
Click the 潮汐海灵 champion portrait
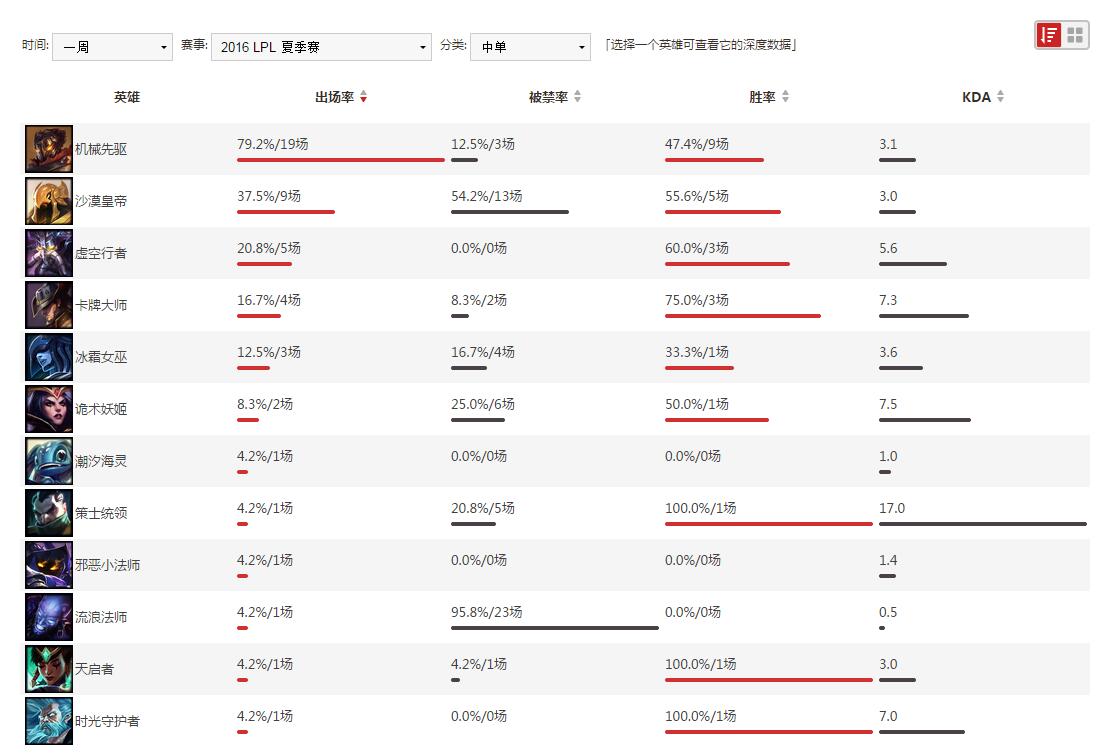(48, 460)
